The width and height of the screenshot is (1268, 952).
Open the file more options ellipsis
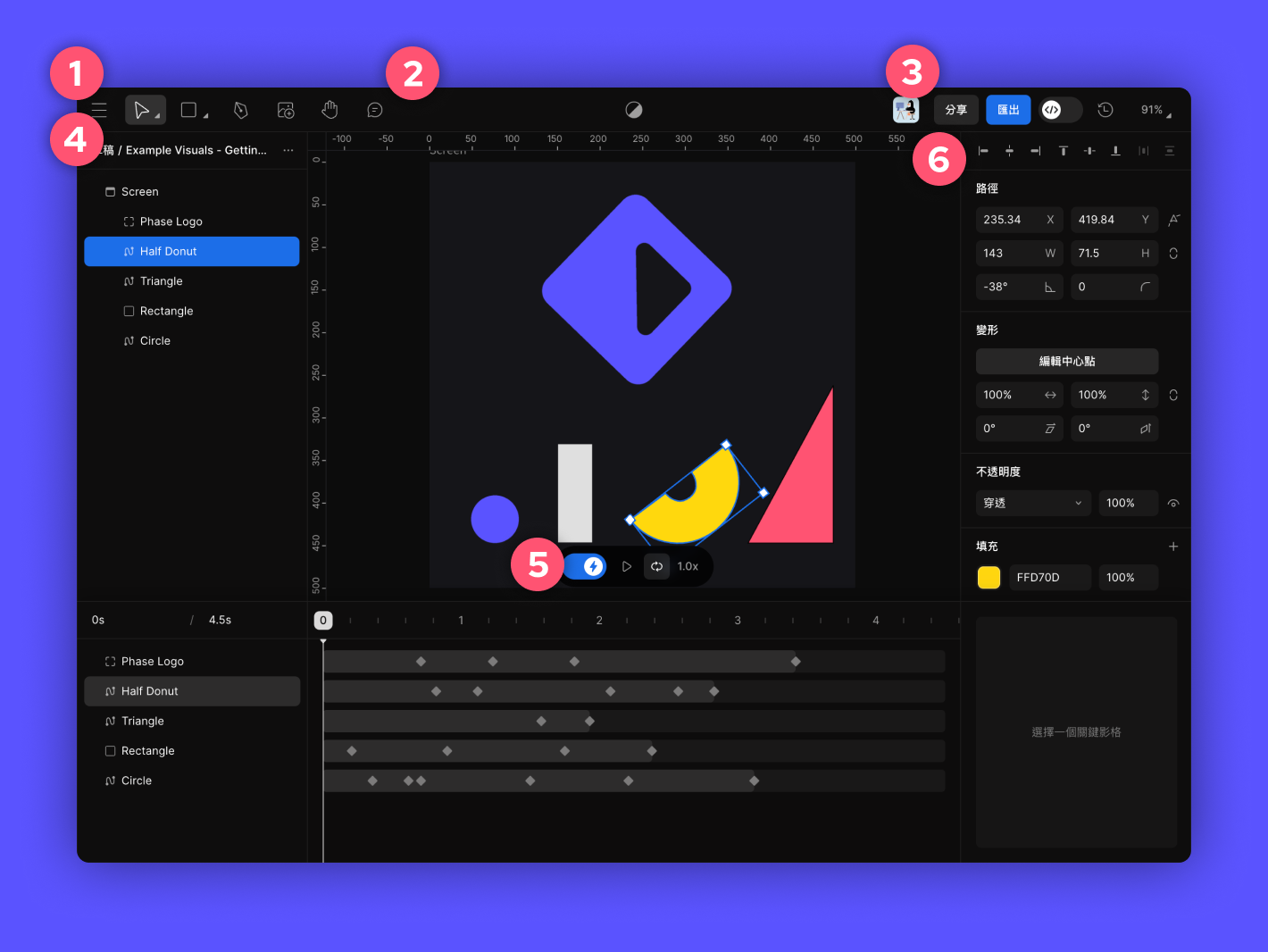tap(288, 150)
